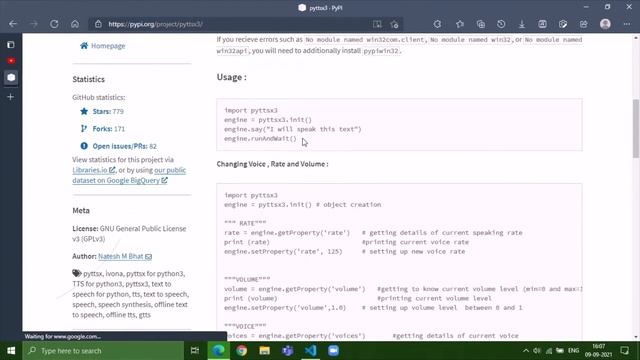Launch Google Chrome from the taskbar
Screen dimensions: 640x360
(x=242, y=351)
